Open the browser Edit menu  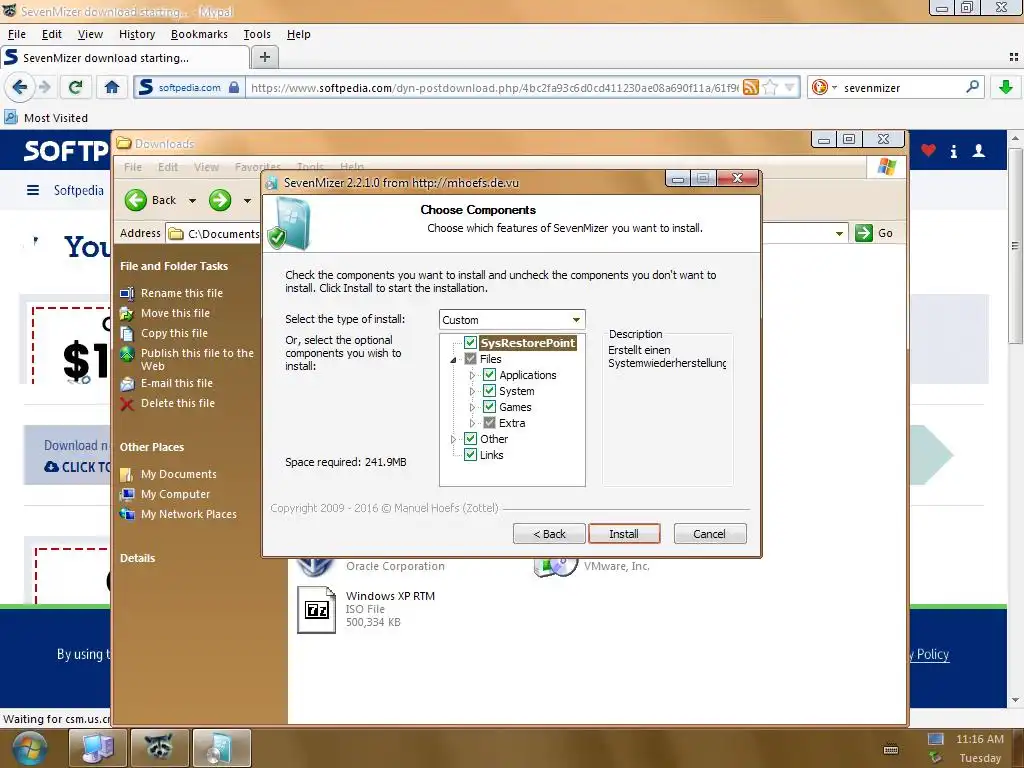pyautogui.click(x=52, y=34)
